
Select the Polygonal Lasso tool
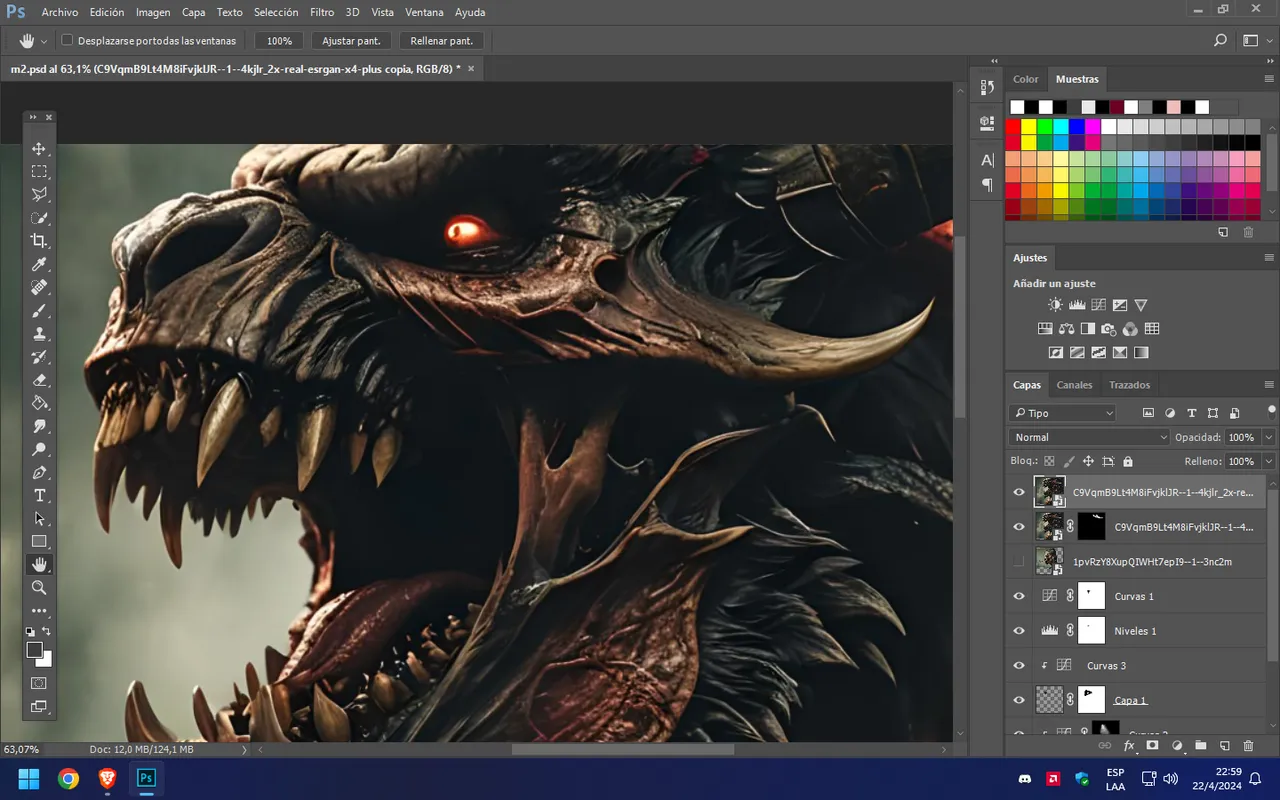pyautogui.click(x=39, y=195)
